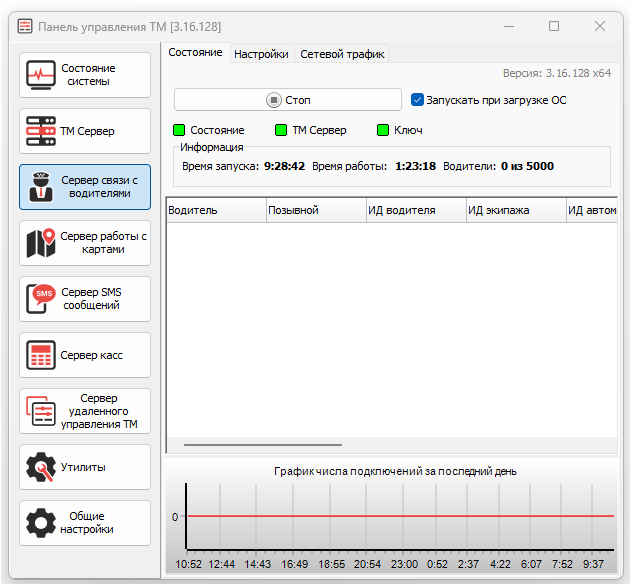Click the partially visible ИД автом column header
The height and width of the screenshot is (585, 631).
(x=592, y=210)
